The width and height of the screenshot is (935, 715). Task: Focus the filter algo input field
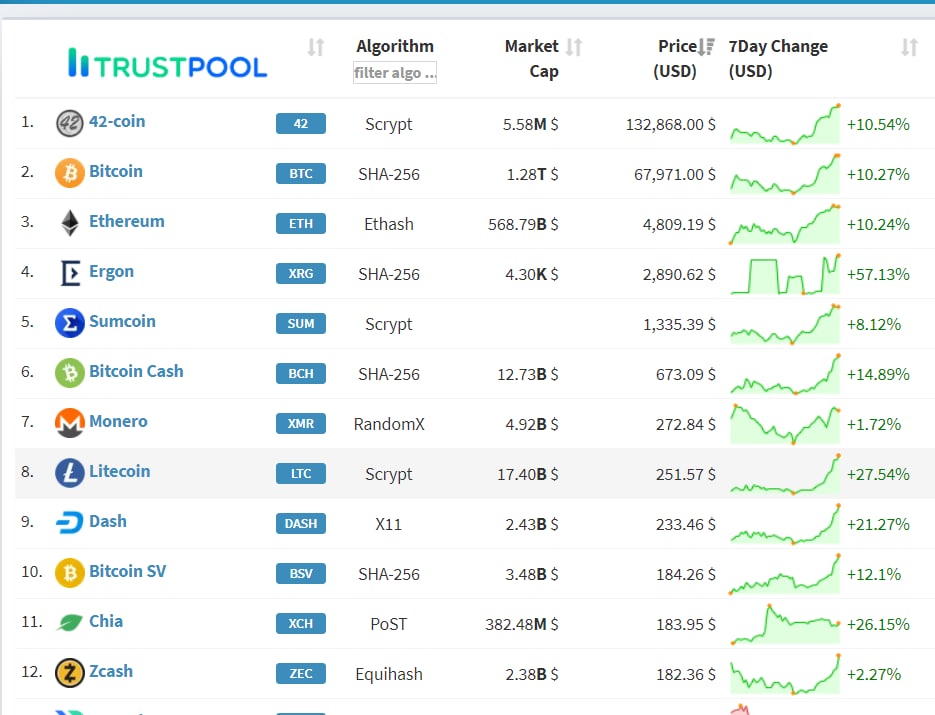pyautogui.click(x=395, y=73)
